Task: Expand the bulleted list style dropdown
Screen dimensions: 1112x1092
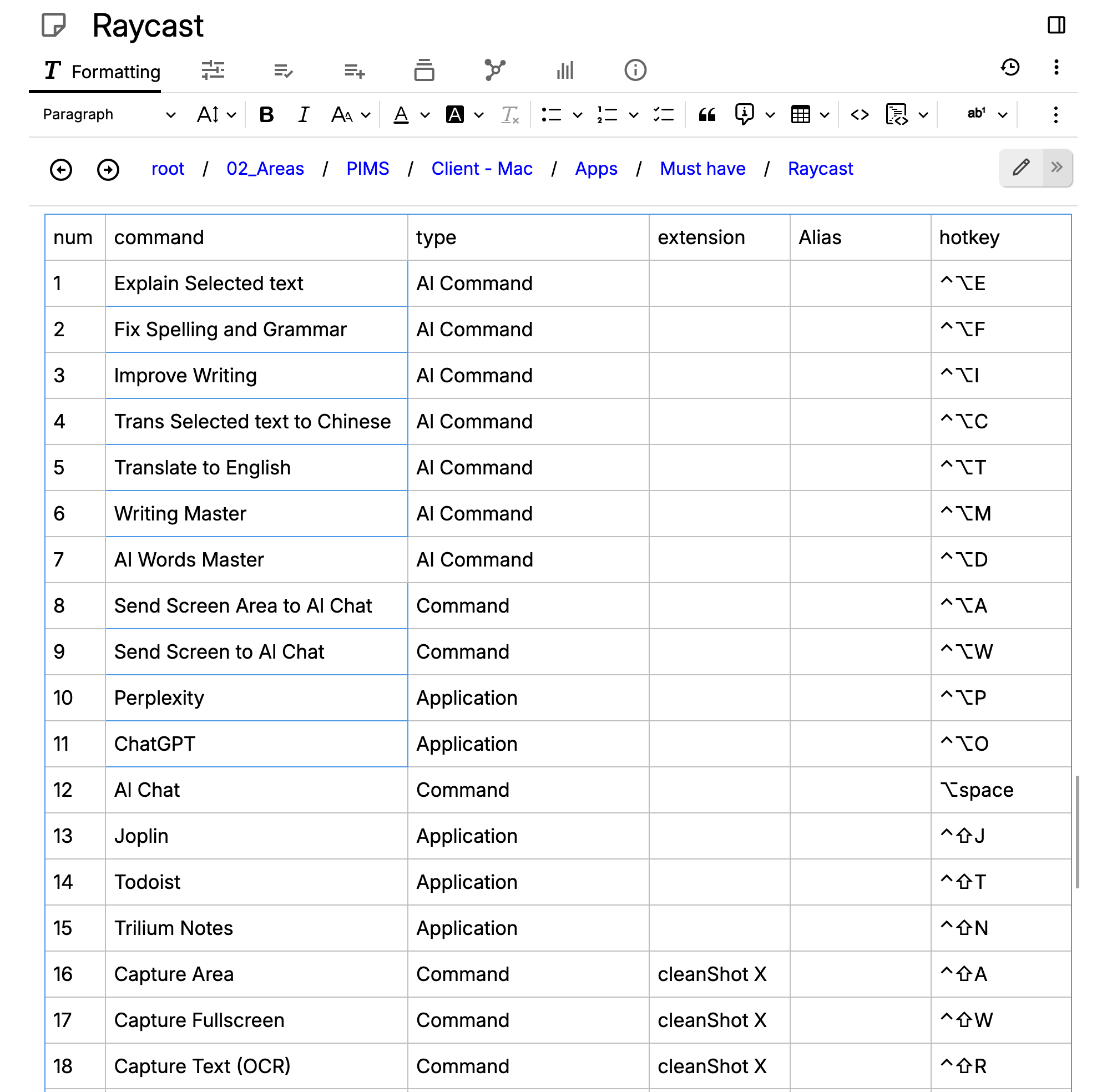Action: pos(577,115)
